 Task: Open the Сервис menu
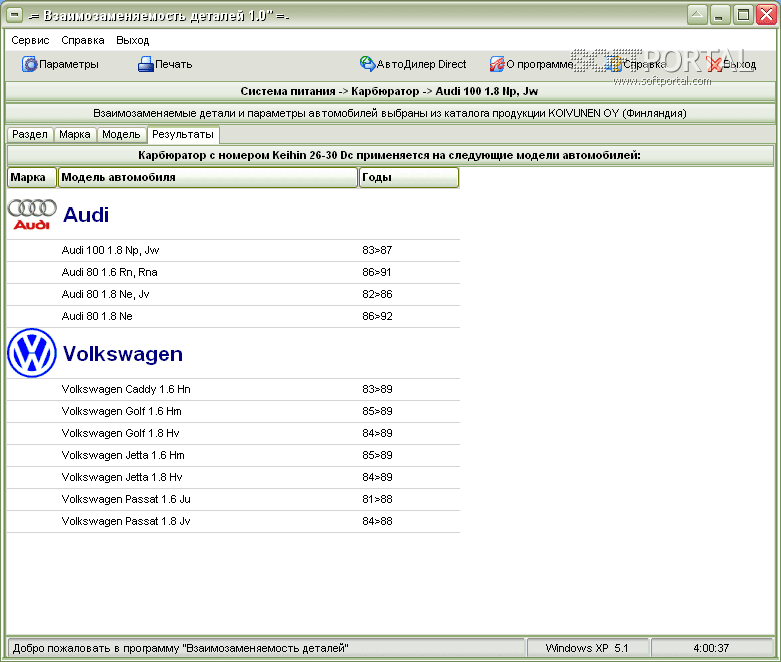(30, 40)
